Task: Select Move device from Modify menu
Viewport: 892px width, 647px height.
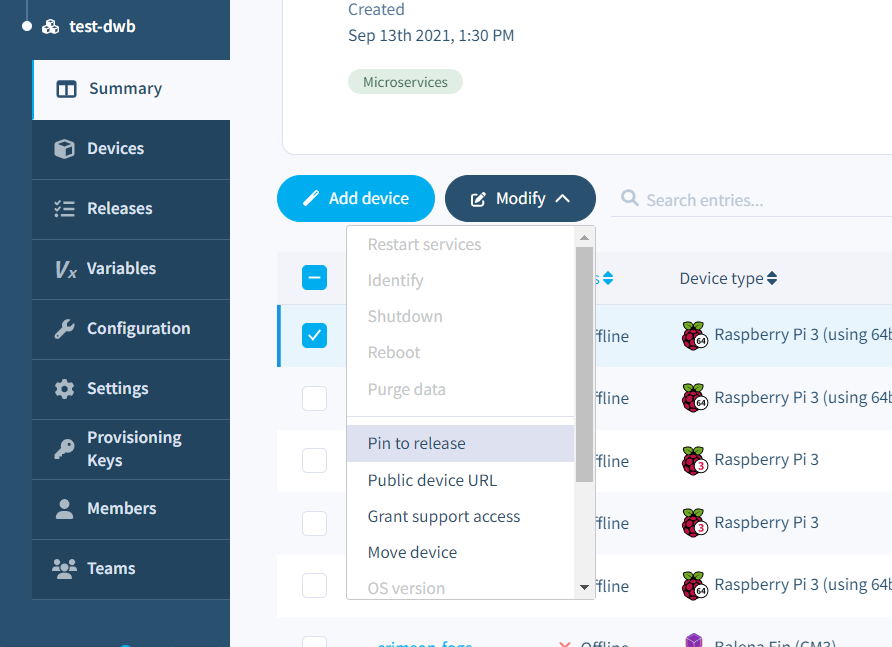Action: 412,552
